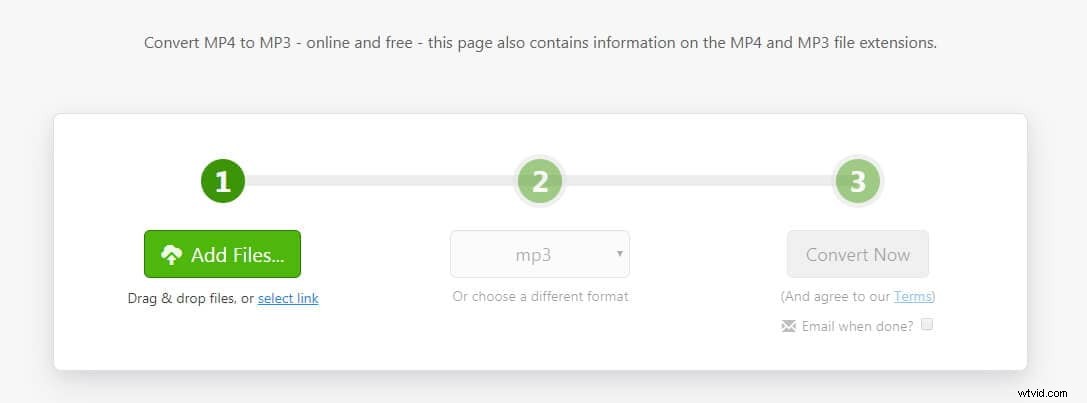Open the 'select link' hyperlink
Viewport: 1087px width, 403px height.
pos(288,299)
